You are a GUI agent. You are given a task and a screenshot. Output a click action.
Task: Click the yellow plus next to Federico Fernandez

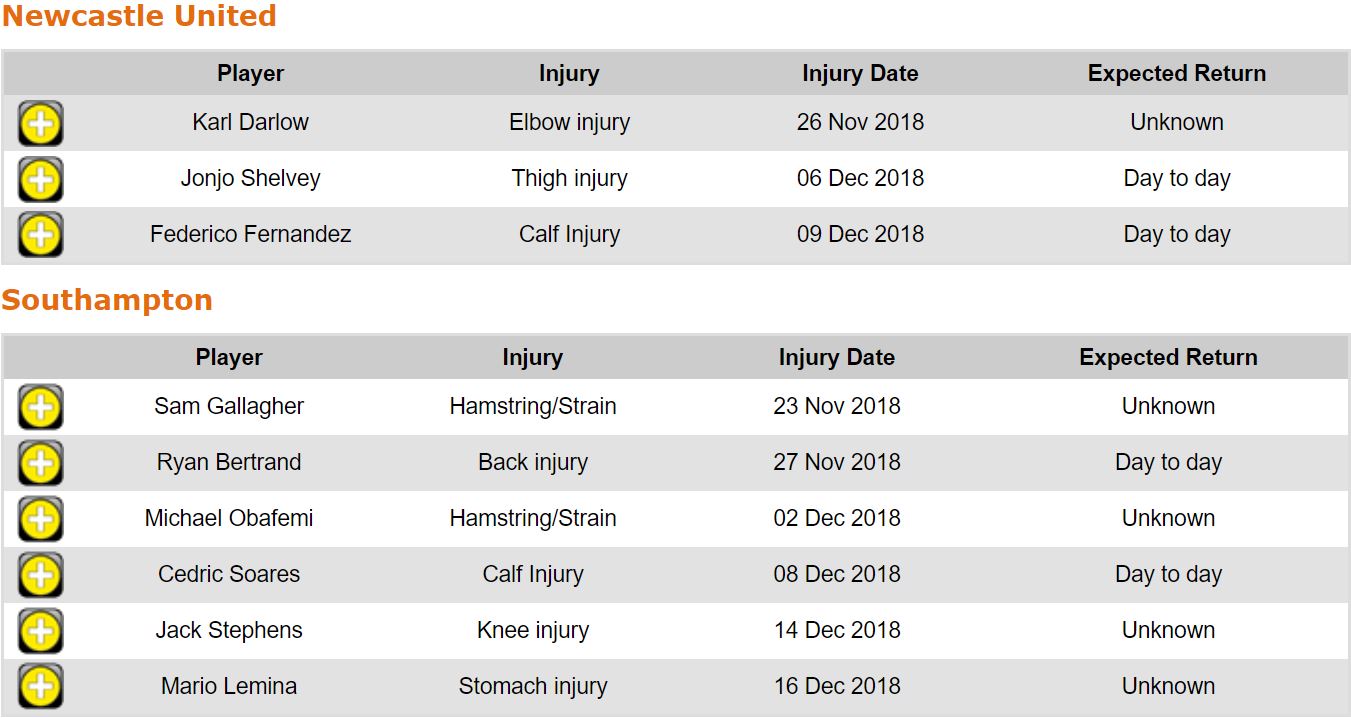point(40,236)
